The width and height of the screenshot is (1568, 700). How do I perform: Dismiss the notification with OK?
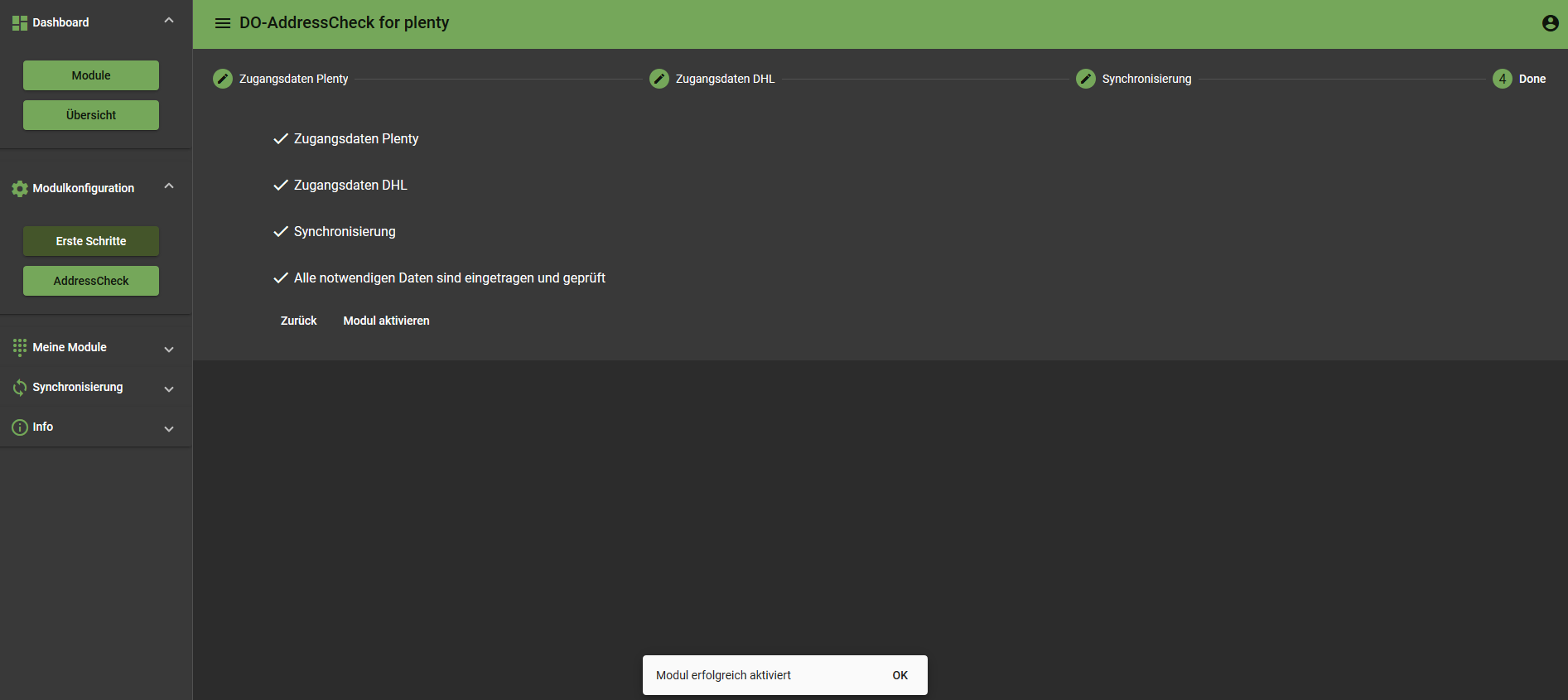point(900,675)
